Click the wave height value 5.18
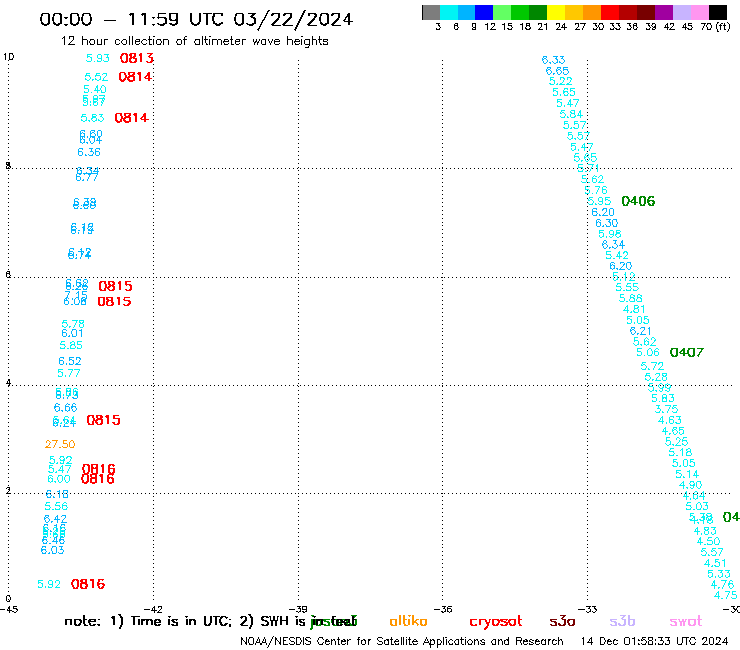Screen dimensions: 740x650 [x=680, y=452]
